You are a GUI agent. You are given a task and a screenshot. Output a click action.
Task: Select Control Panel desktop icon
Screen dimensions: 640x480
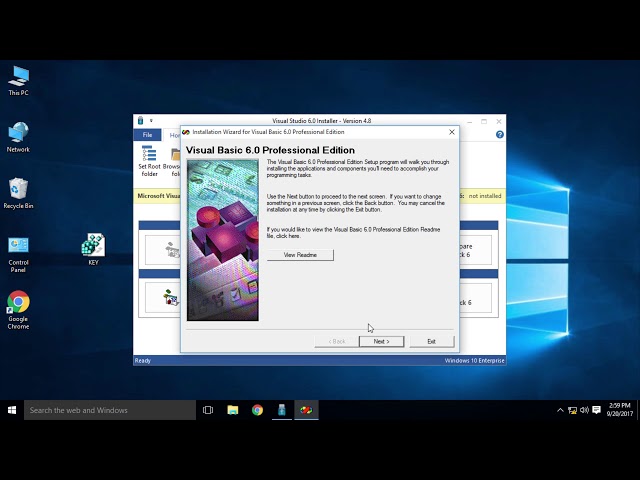[18, 255]
